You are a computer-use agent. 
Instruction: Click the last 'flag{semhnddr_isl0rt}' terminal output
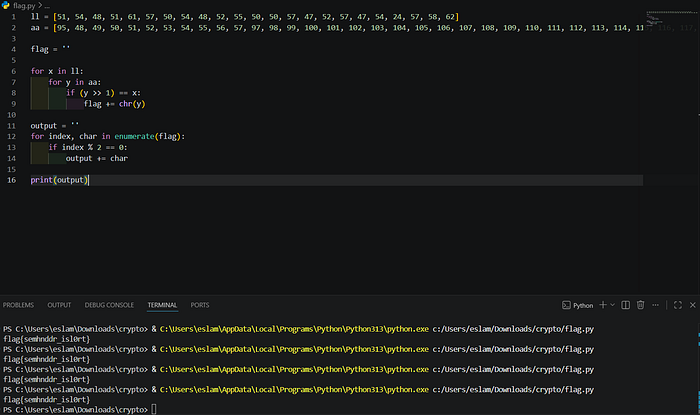[46, 400]
